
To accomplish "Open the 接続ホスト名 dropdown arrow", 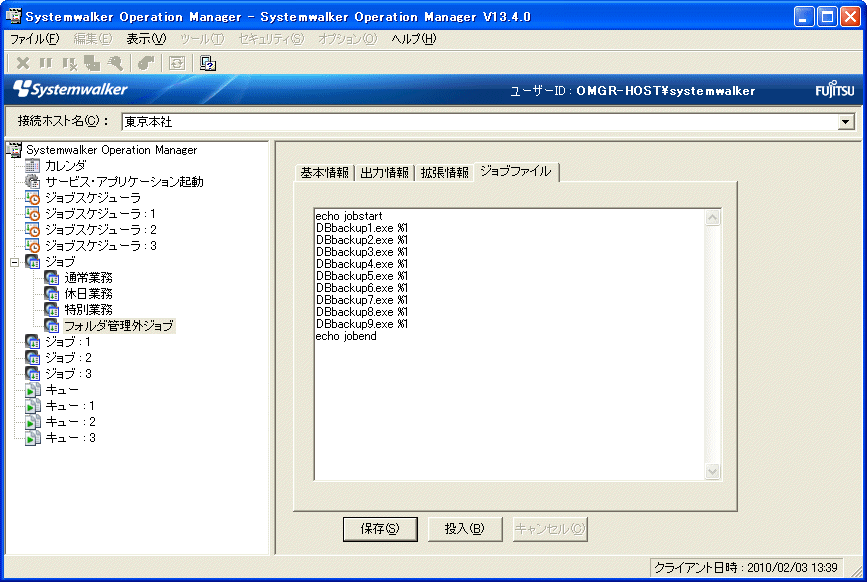I will [x=846, y=121].
